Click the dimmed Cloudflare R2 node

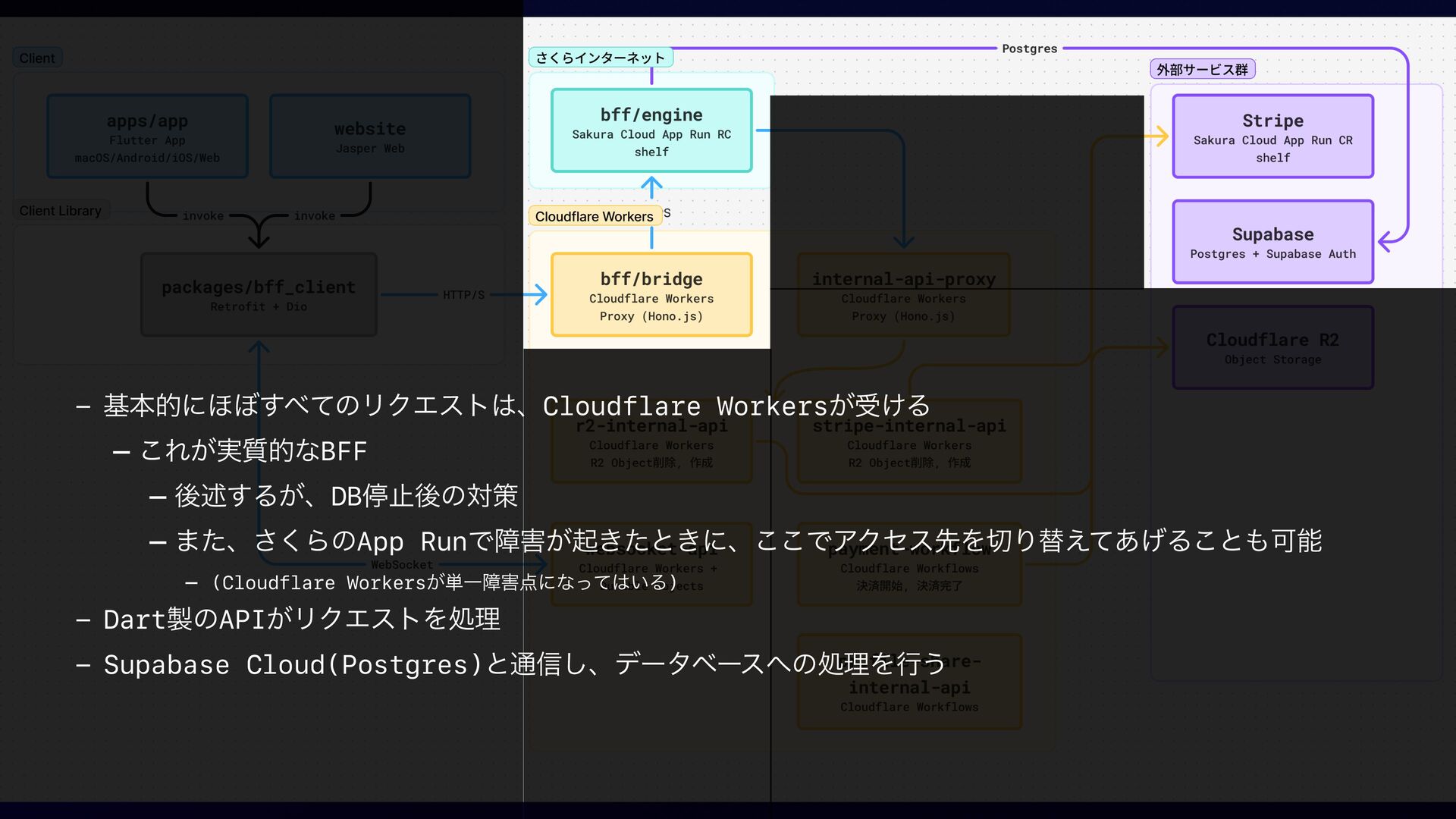[x=1272, y=347]
